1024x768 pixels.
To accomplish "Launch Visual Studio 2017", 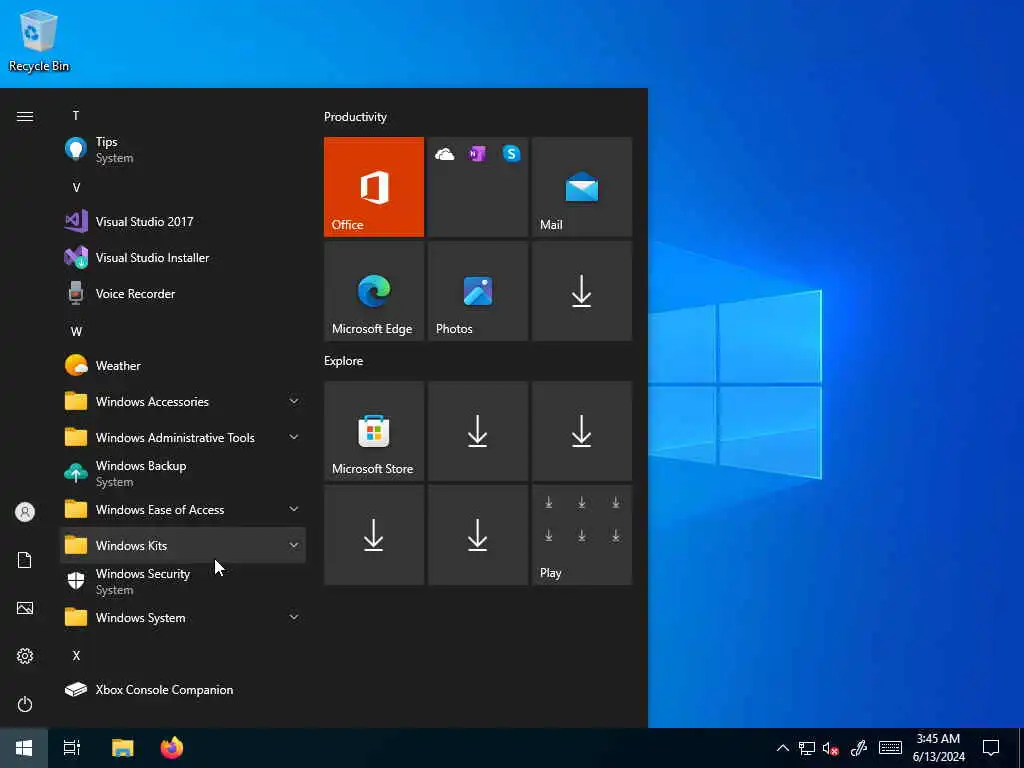I will (x=183, y=221).
